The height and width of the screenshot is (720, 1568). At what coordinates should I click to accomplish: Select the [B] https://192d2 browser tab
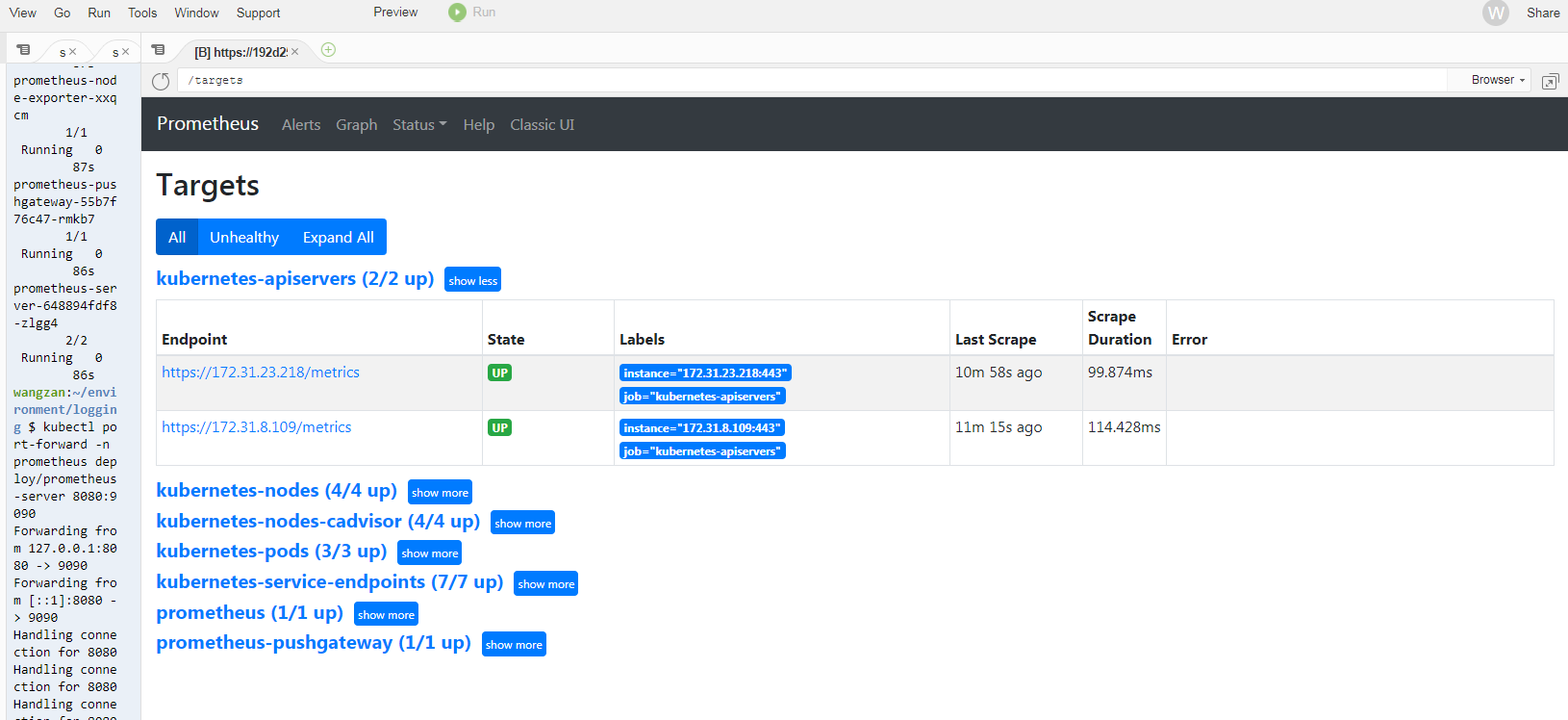point(240,52)
